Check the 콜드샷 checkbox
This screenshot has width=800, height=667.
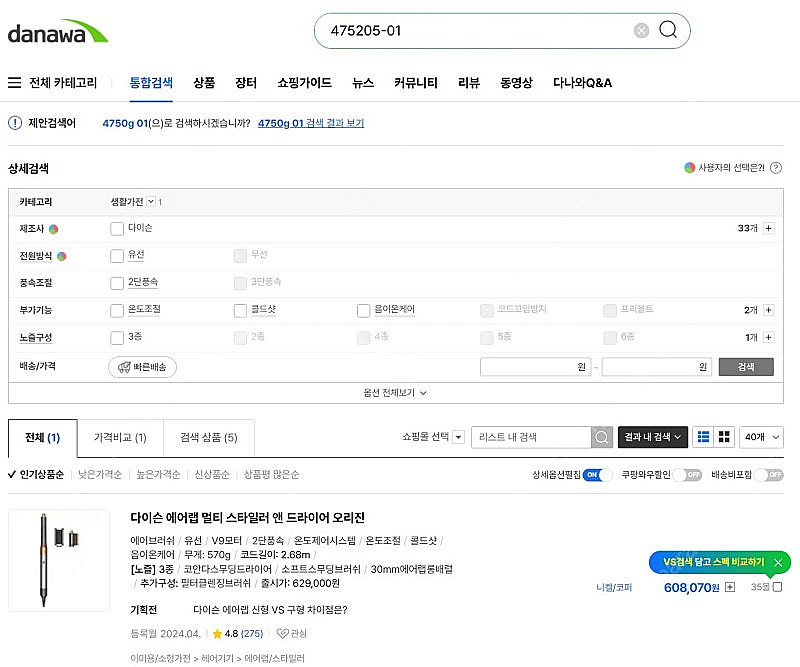[x=240, y=310]
